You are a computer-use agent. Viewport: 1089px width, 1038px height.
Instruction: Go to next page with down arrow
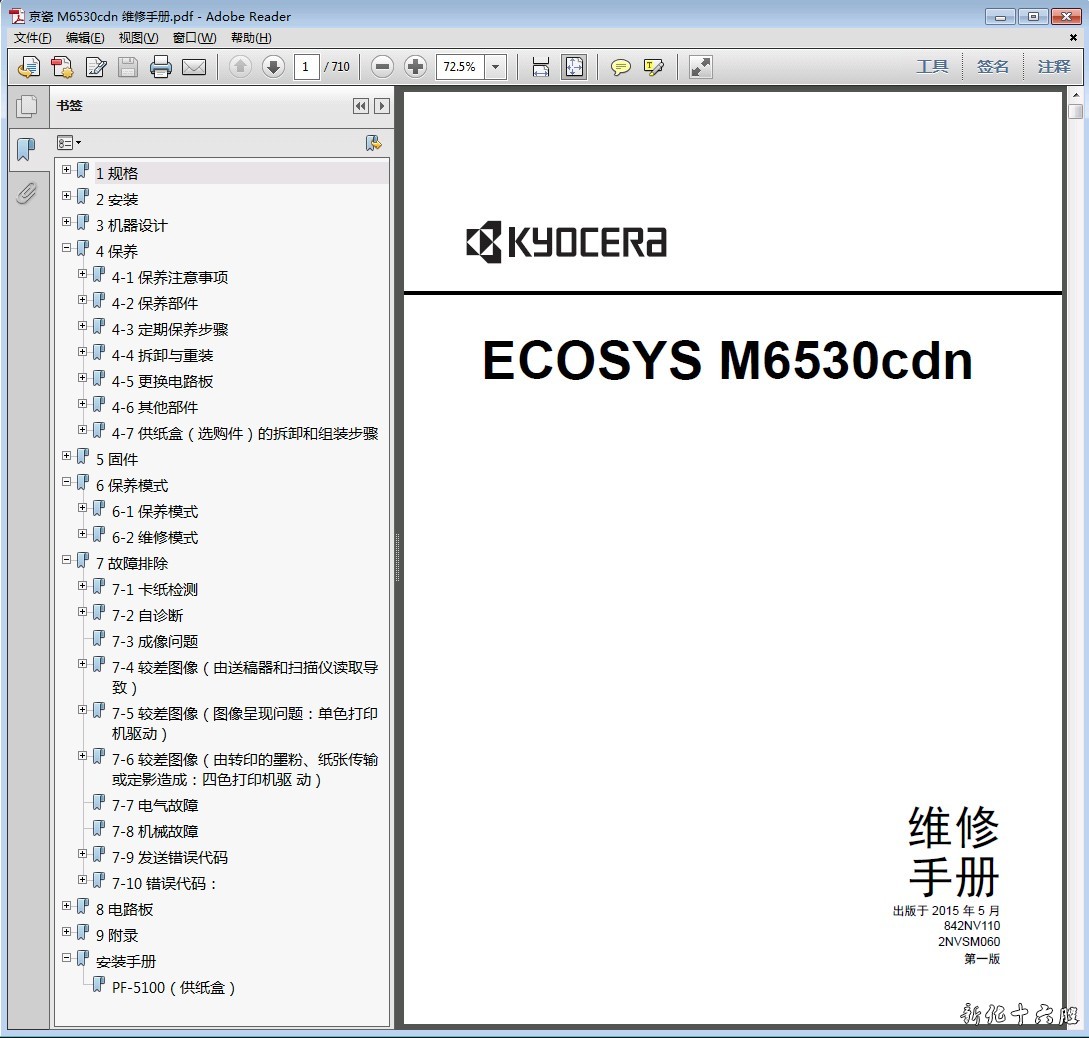(x=273, y=67)
